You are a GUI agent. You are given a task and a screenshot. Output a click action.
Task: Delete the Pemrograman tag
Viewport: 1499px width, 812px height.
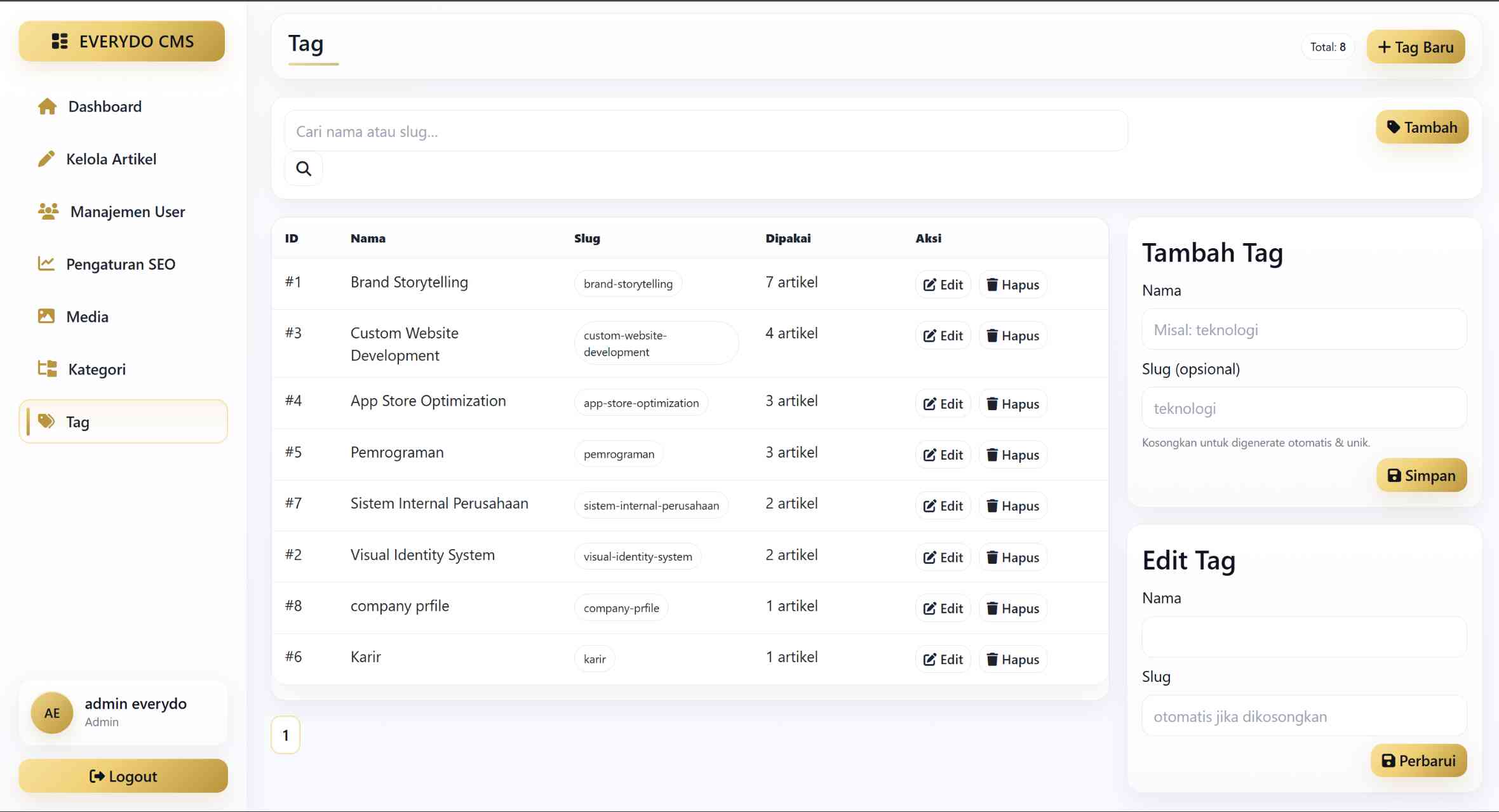(x=1012, y=455)
